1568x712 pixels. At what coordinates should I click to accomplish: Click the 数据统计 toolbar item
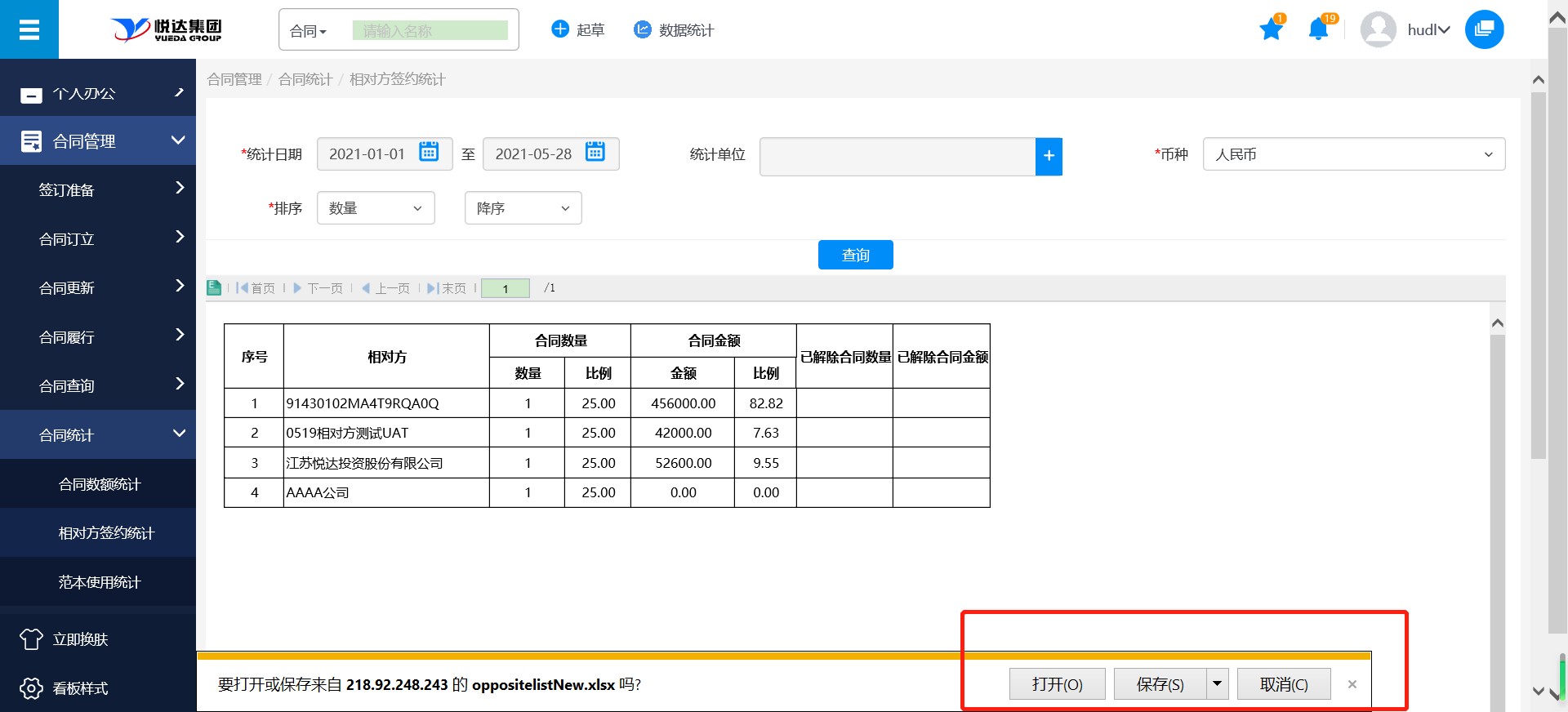pyautogui.click(x=674, y=30)
